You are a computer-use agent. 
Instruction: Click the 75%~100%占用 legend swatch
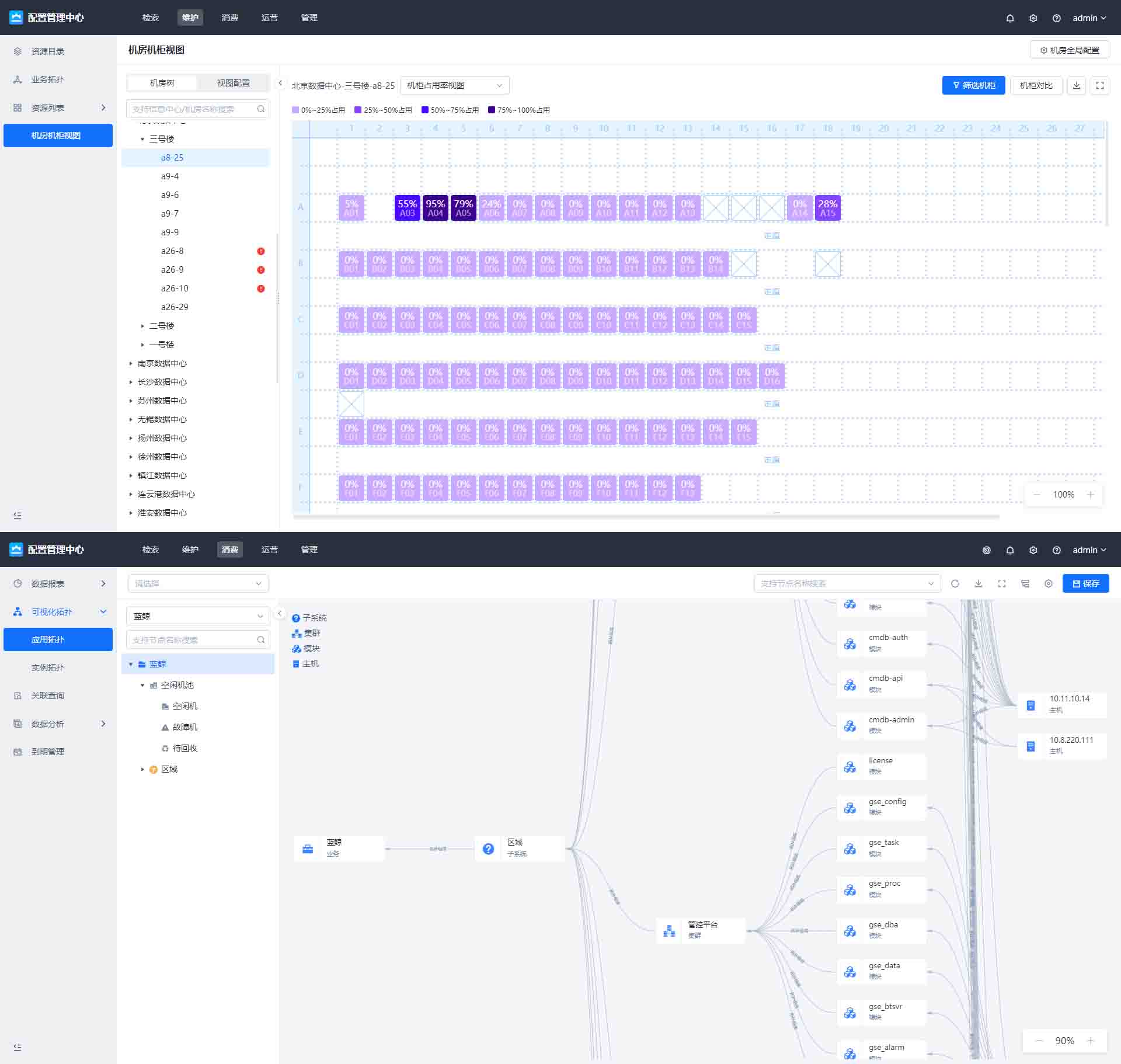(x=492, y=110)
